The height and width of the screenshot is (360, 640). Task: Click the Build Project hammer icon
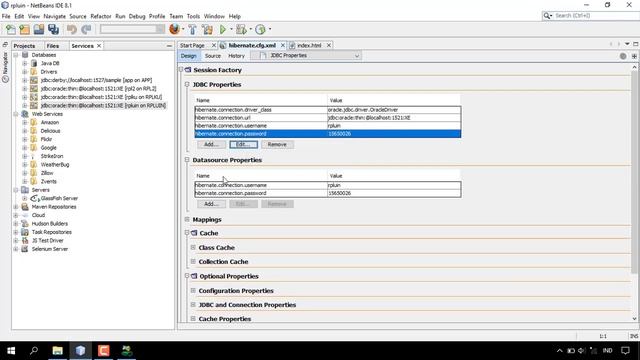point(192,29)
